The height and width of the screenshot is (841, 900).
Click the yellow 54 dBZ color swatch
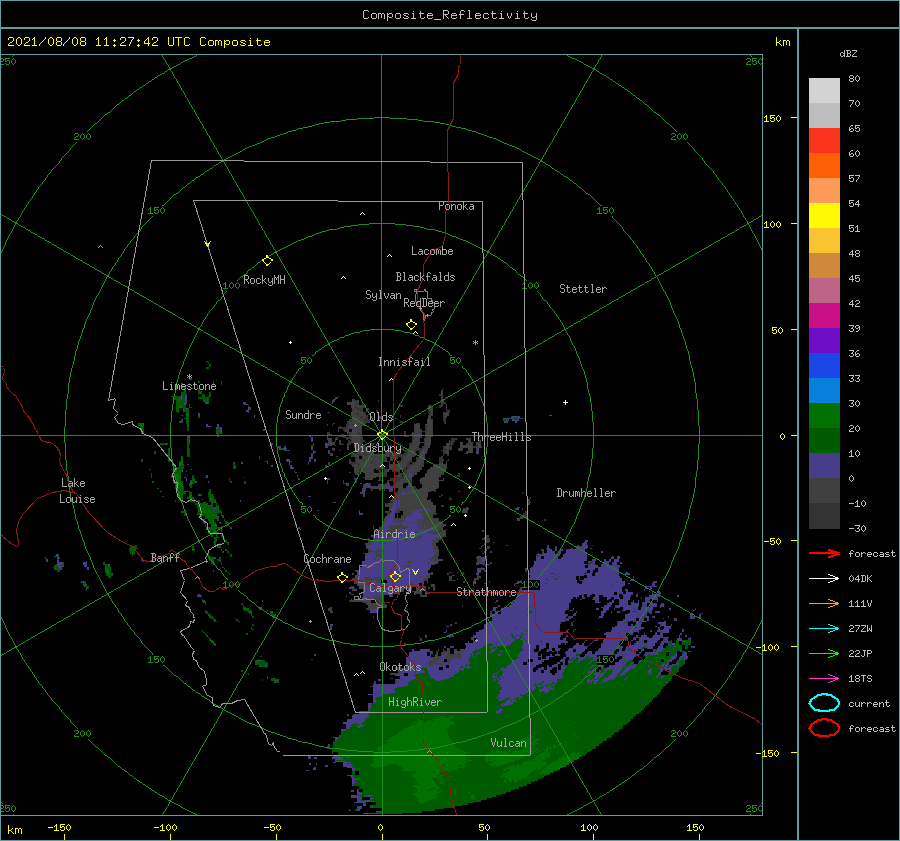pos(824,215)
